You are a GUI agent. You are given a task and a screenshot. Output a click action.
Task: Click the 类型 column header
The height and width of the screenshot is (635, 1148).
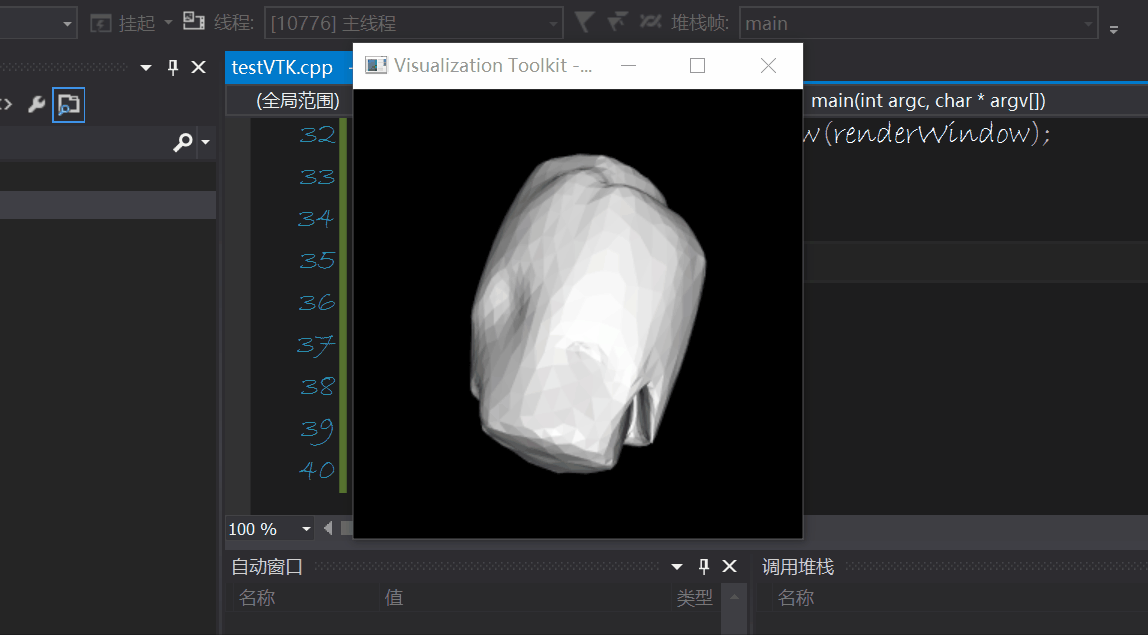695,598
